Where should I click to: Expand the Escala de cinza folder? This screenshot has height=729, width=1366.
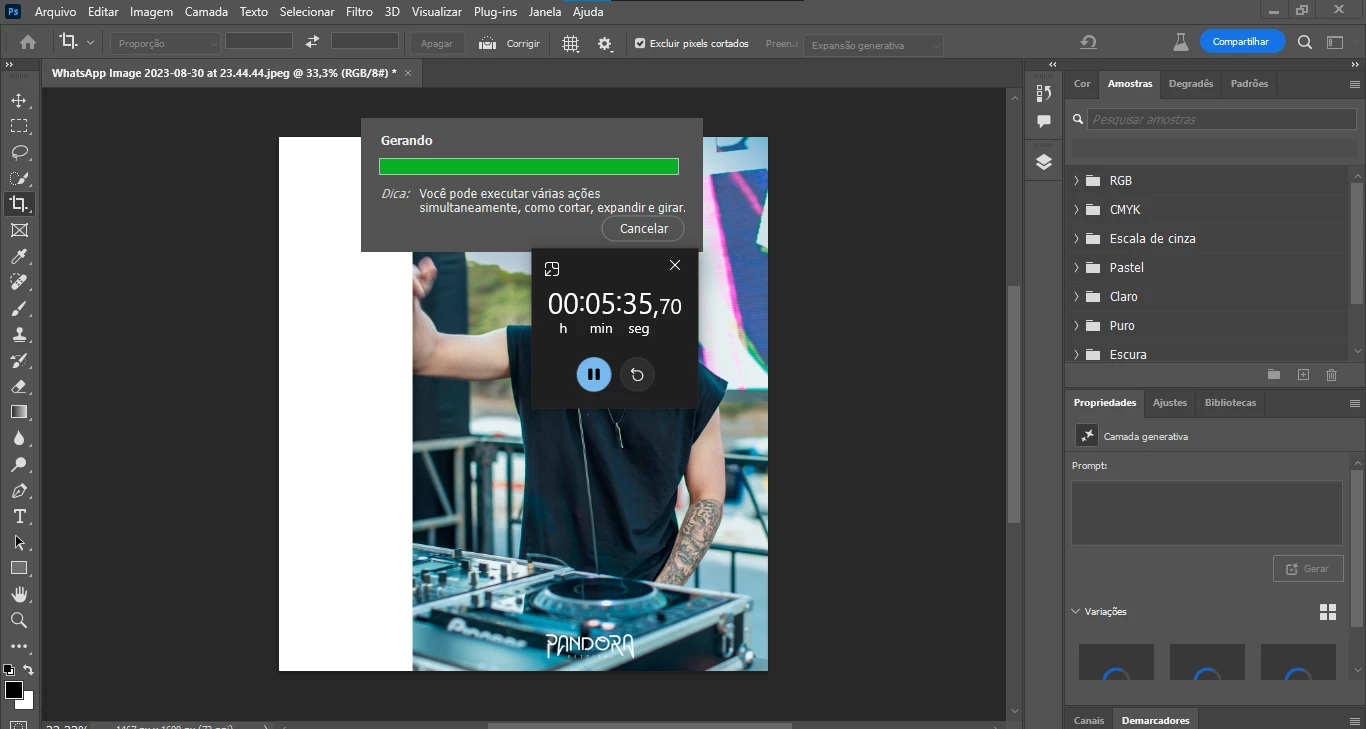[x=1077, y=239]
